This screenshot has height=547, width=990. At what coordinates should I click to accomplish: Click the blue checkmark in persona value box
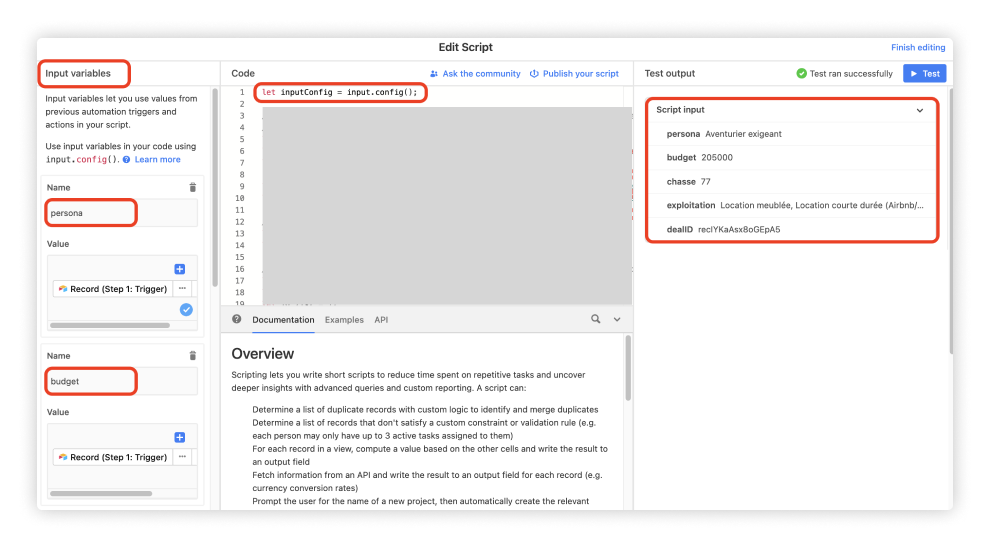coord(186,310)
